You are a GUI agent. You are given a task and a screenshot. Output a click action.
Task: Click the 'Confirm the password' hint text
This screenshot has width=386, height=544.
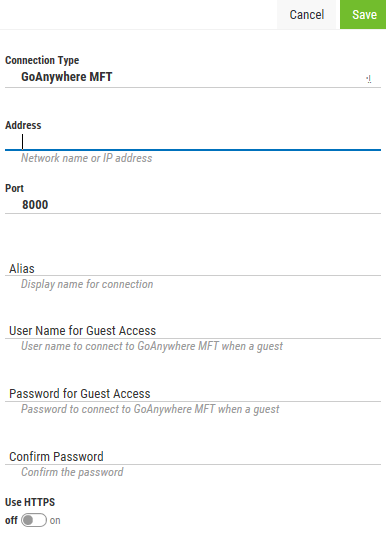[72, 472]
